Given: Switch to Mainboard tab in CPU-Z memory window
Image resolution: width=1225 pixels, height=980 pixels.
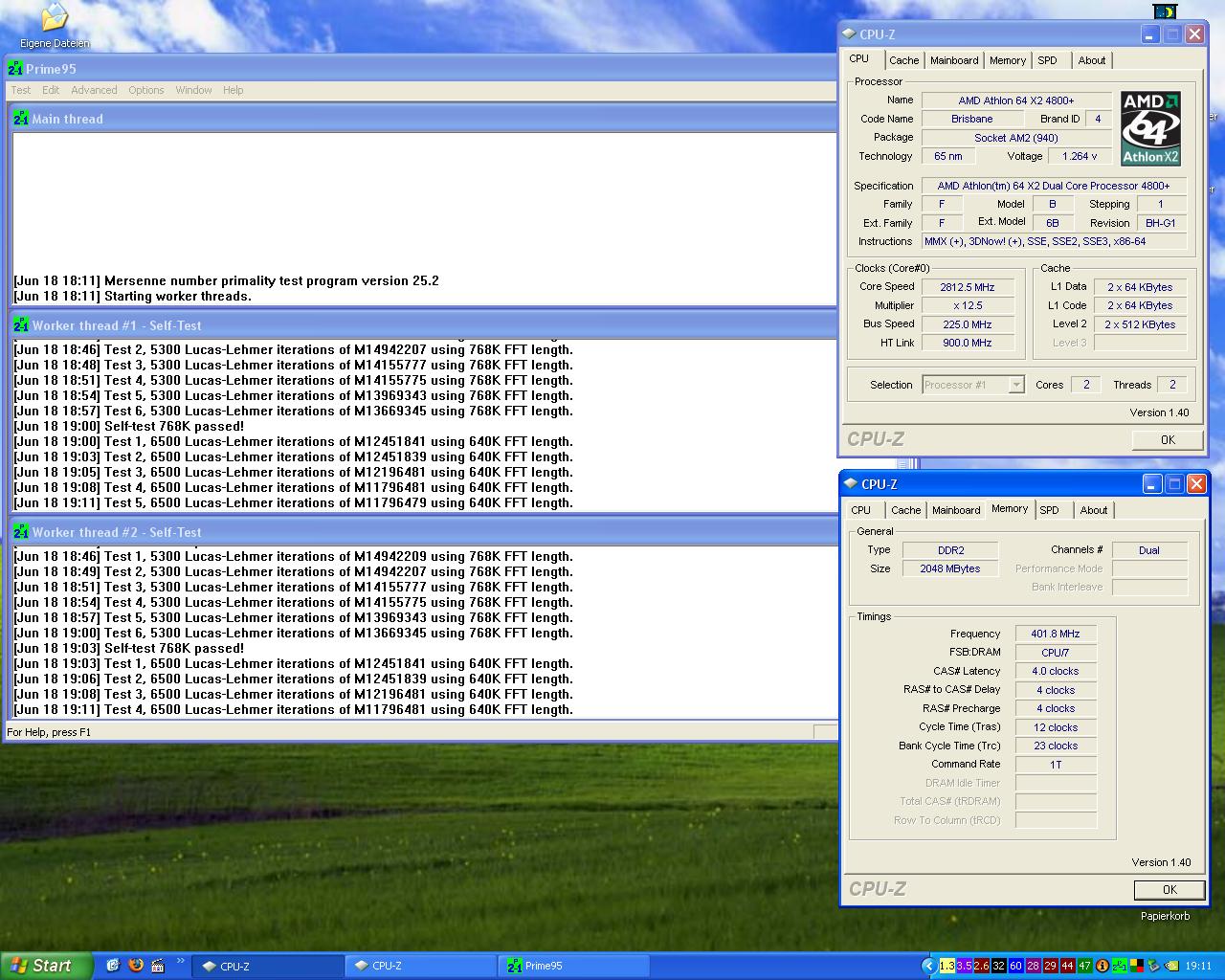Looking at the screenshot, I should click(956, 510).
